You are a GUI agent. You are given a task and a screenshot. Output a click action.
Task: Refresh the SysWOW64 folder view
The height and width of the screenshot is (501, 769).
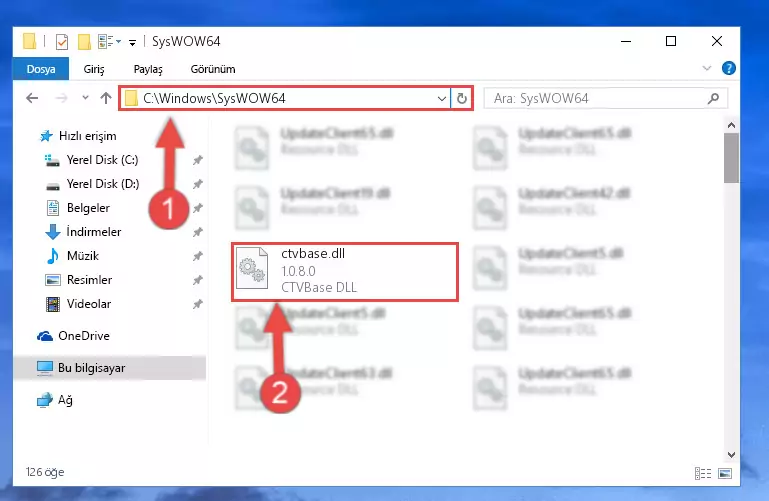coord(461,99)
